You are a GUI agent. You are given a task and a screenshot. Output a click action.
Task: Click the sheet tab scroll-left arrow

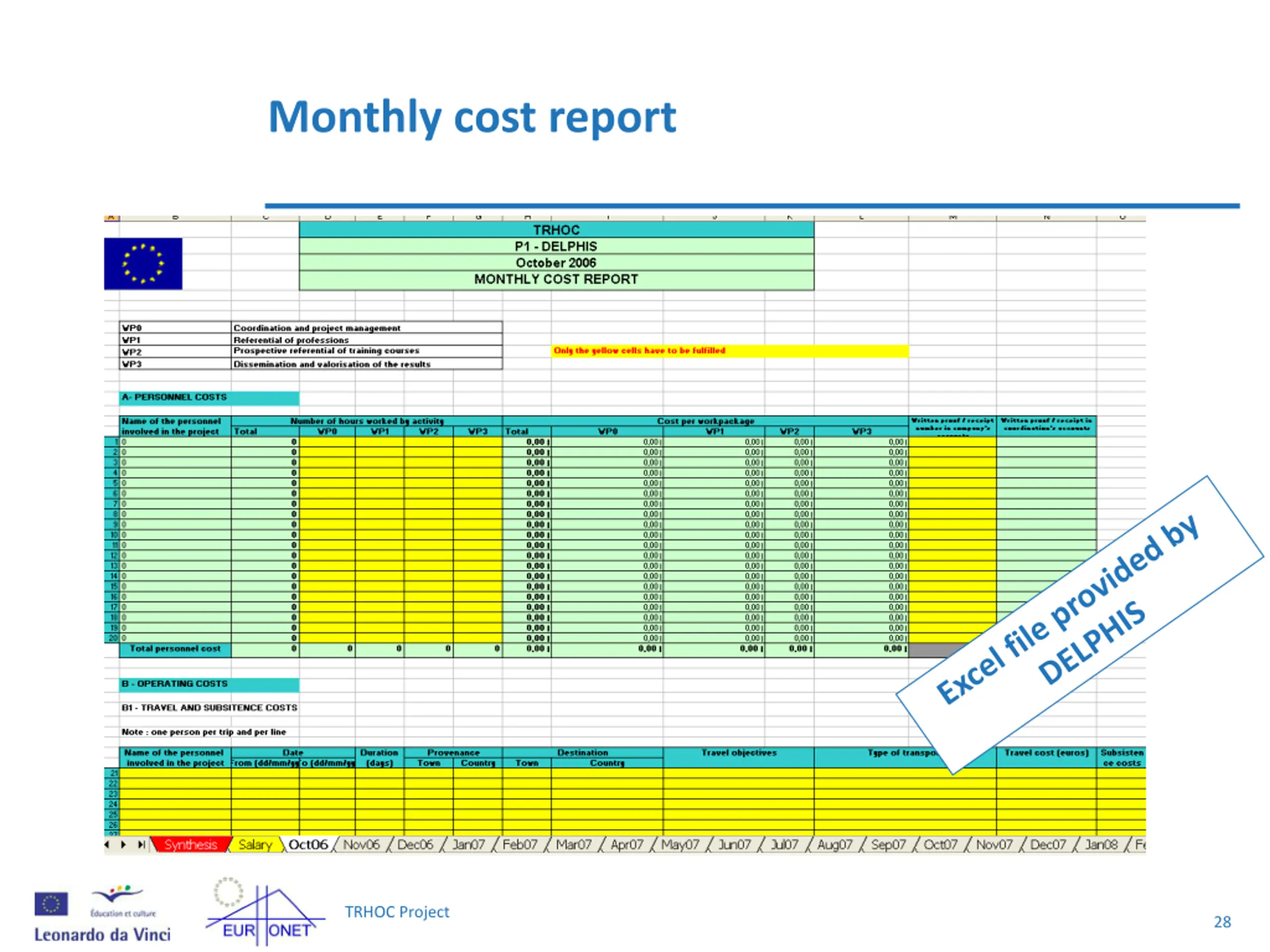(x=107, y=844)
